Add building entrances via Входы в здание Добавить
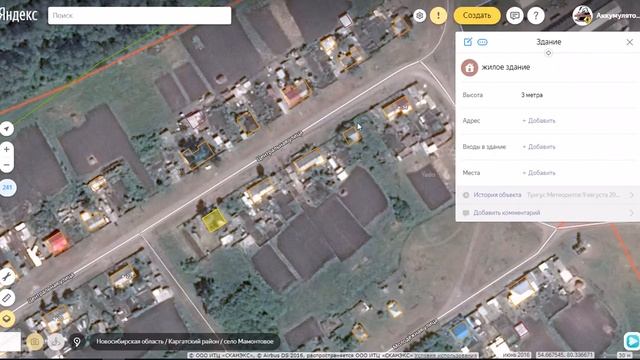 coord(539,147)
